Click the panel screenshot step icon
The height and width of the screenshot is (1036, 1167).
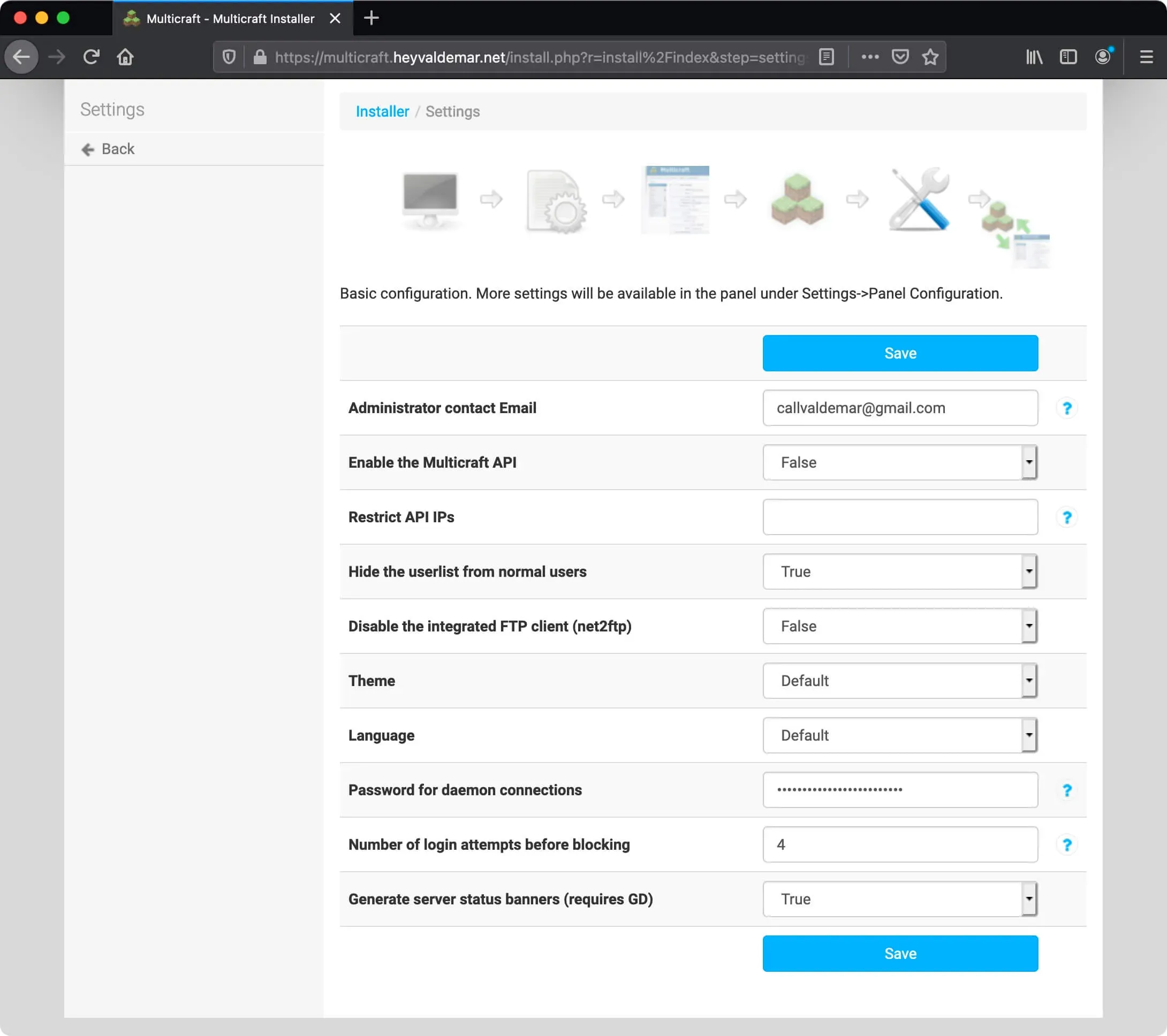pos(675,200)
